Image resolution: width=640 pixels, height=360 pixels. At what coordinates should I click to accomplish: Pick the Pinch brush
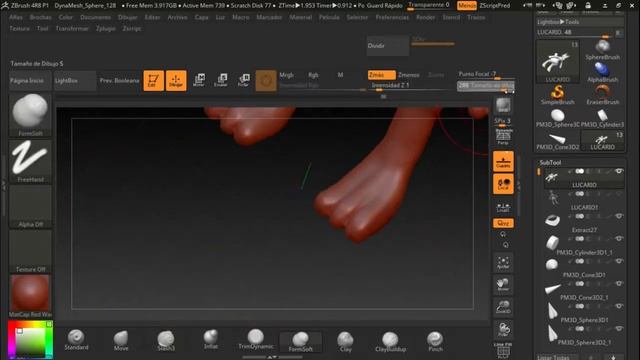click(435, 341)
